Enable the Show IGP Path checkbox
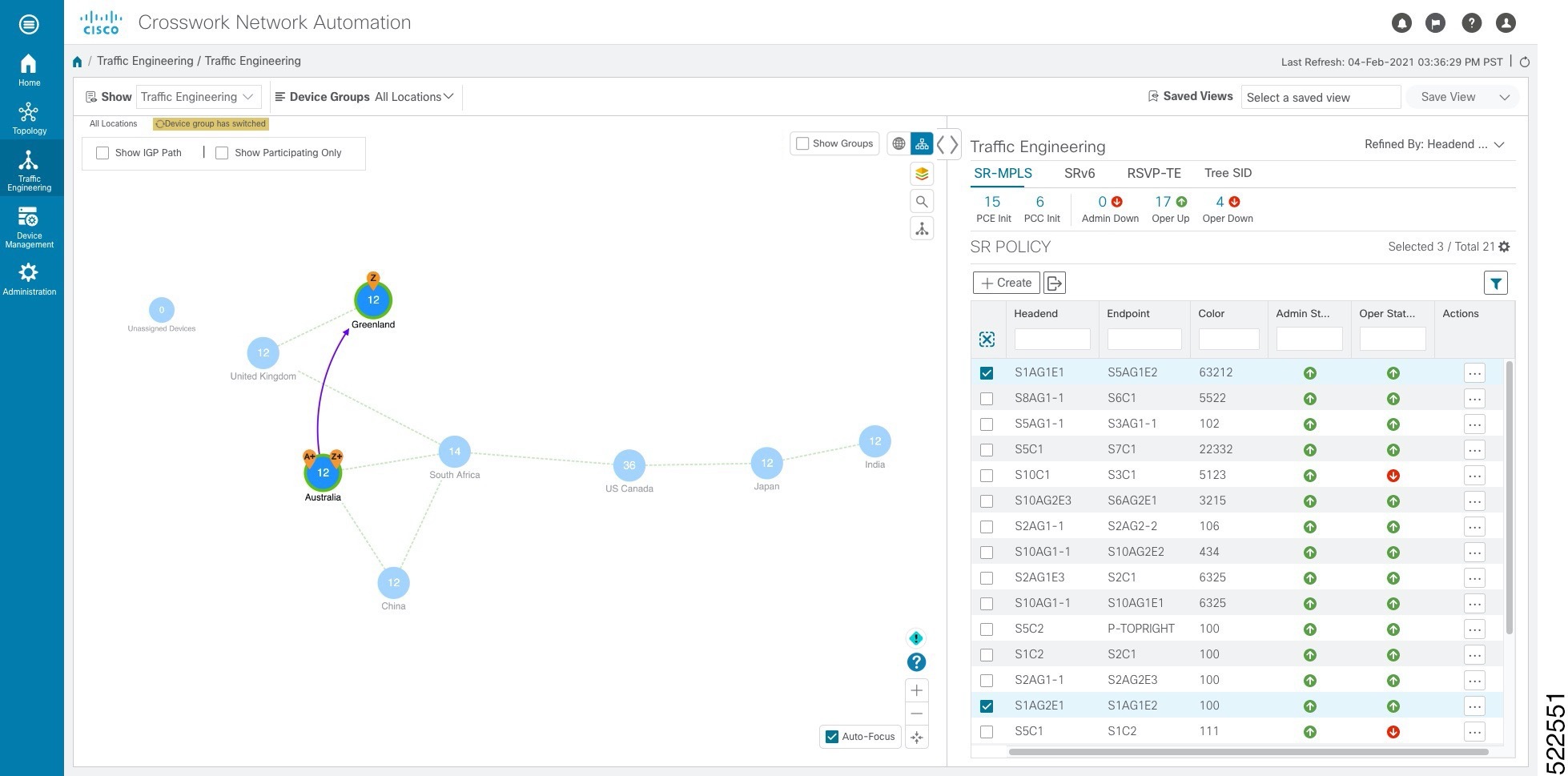 click(x=103, y=152)
